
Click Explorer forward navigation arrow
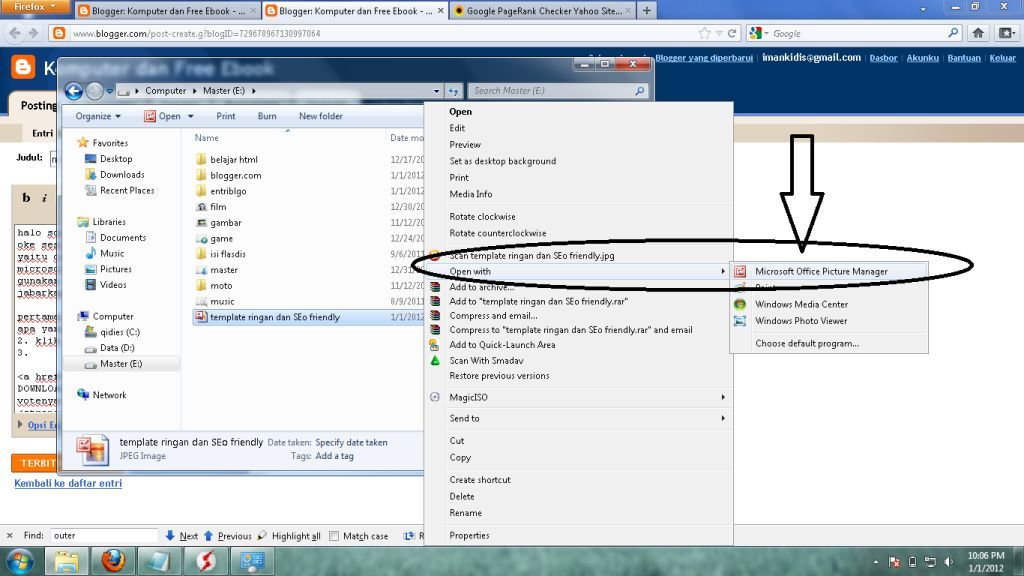tap(95, 91)
